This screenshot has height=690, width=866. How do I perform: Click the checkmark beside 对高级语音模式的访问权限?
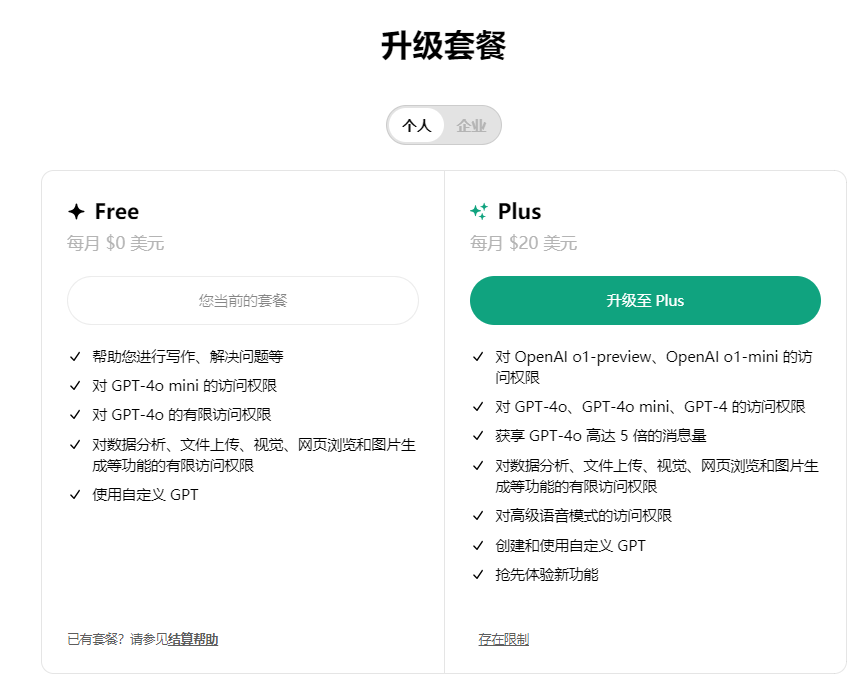[477, 515]
